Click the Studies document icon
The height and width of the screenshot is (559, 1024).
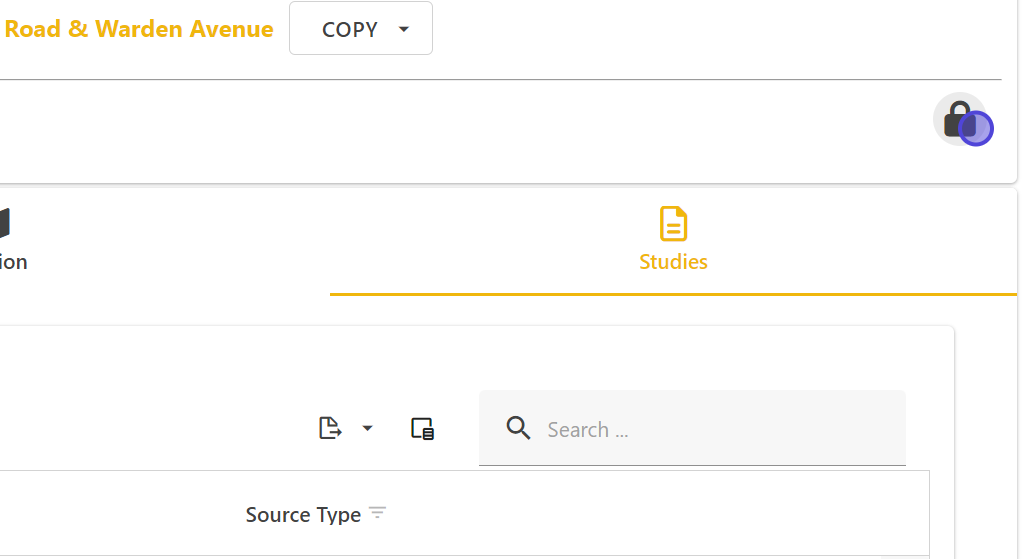673,223
